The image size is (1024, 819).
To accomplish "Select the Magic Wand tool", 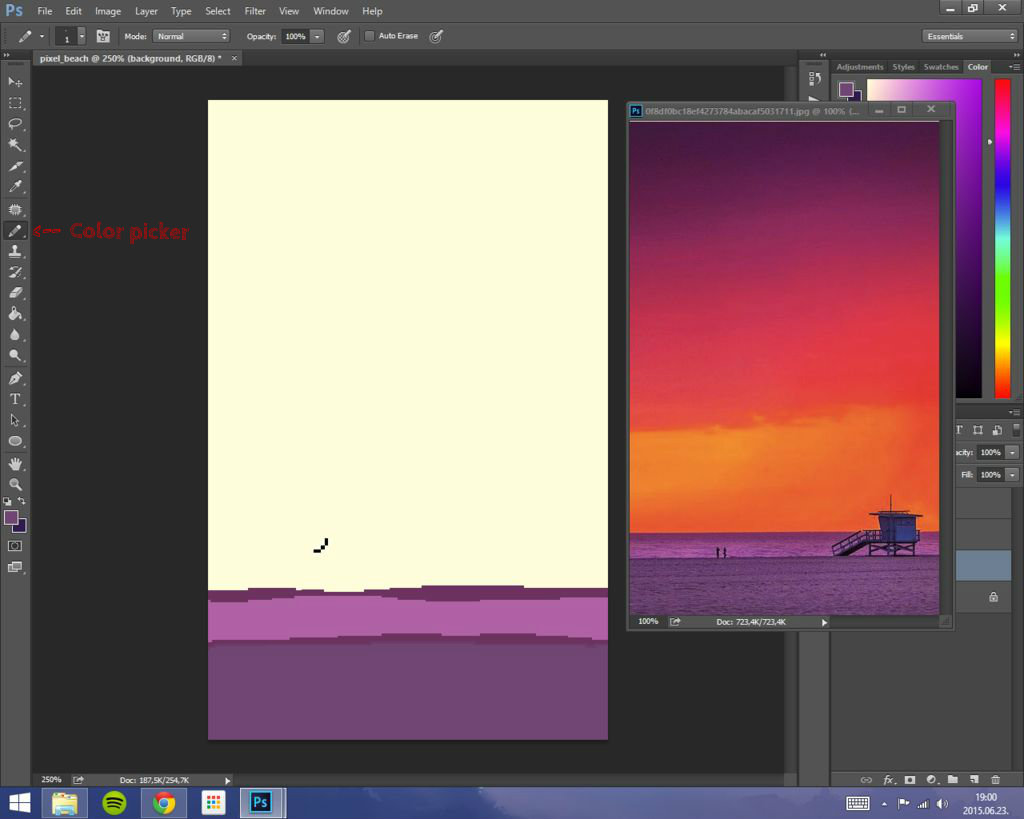I will tap(15, 145).
